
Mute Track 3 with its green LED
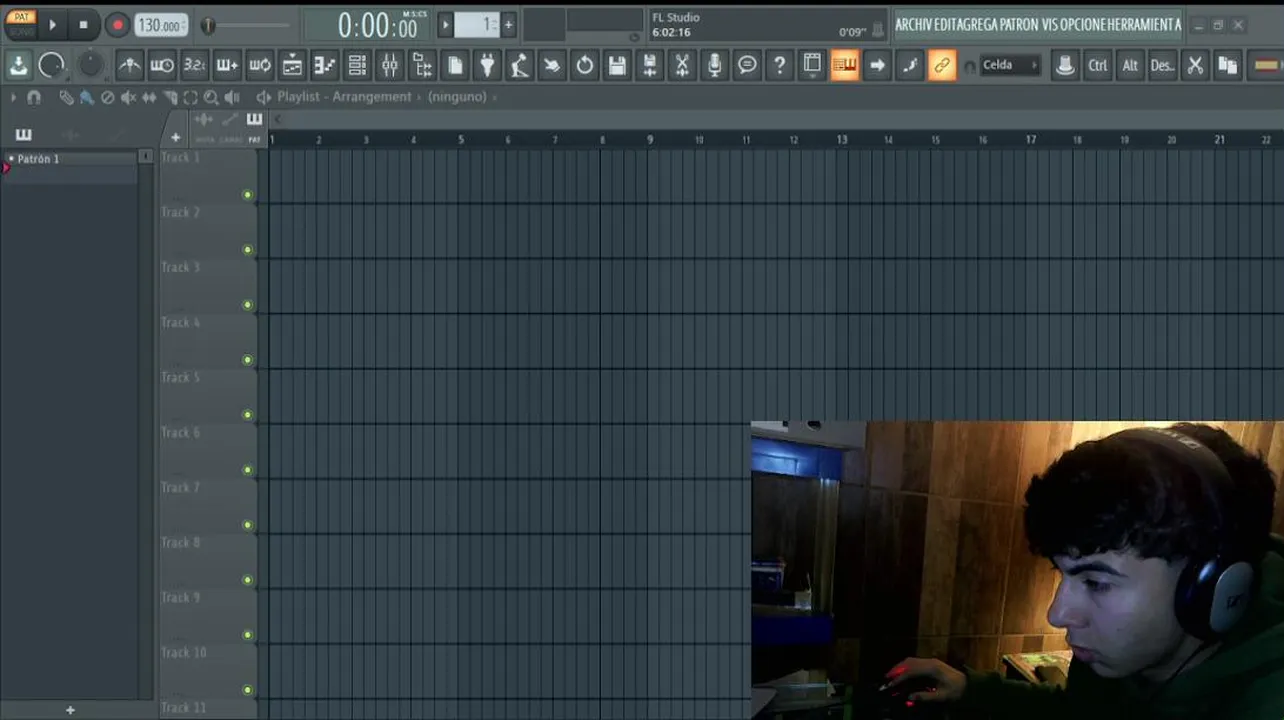point(248,305)
